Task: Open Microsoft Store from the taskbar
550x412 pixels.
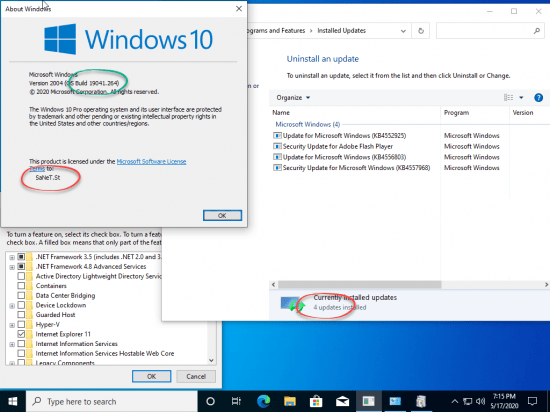Action: [316, 401]
